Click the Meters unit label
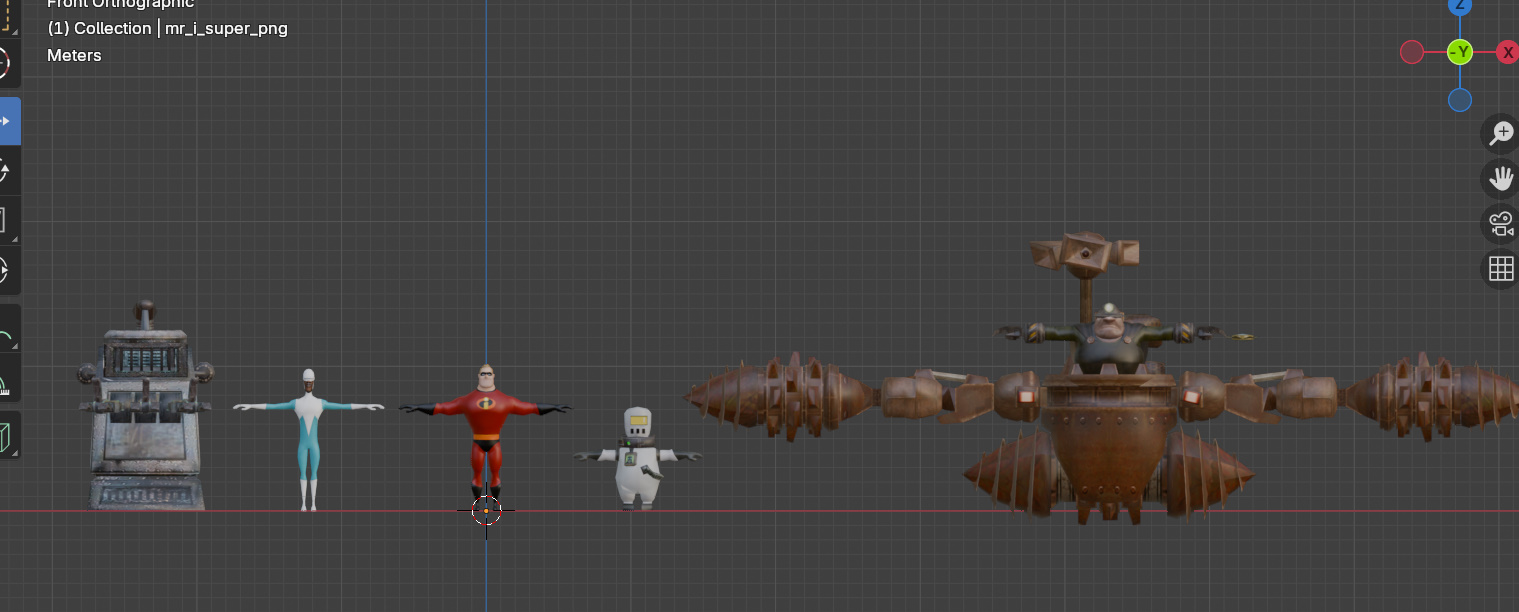Screen dimensions: 1519x612 (x=74, y=55)
